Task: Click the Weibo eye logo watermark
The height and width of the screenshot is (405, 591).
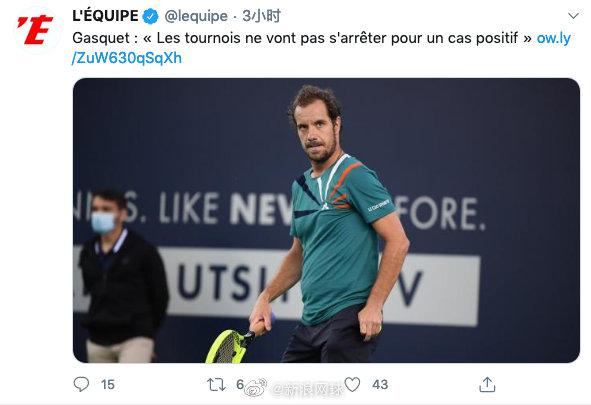Action: [256, 388]
